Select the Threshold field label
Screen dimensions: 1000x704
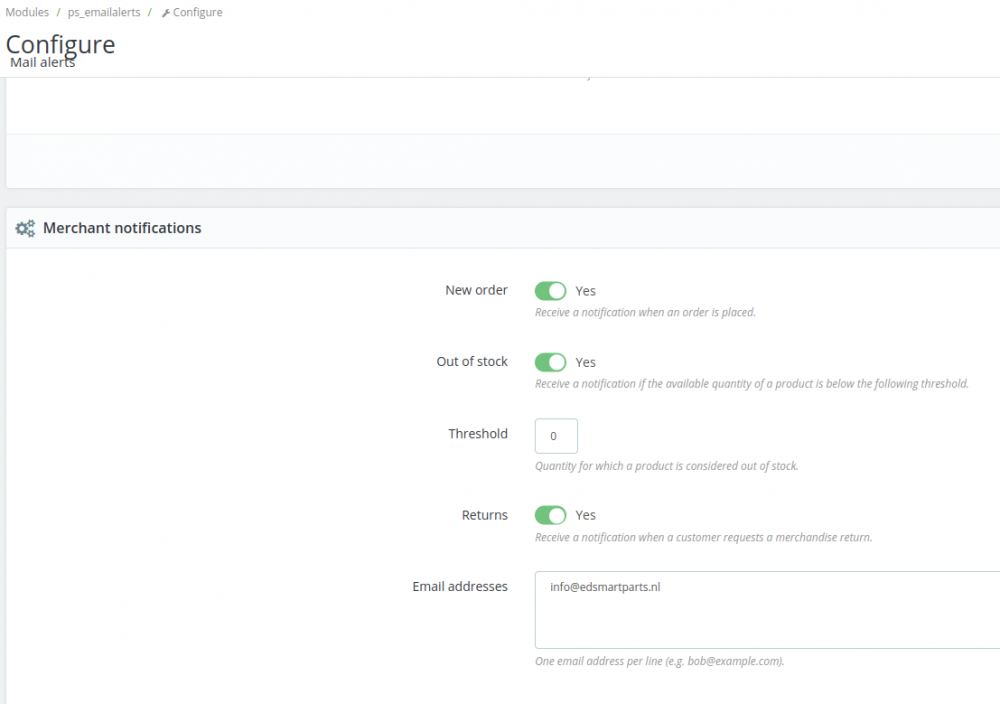coord(478,433)
